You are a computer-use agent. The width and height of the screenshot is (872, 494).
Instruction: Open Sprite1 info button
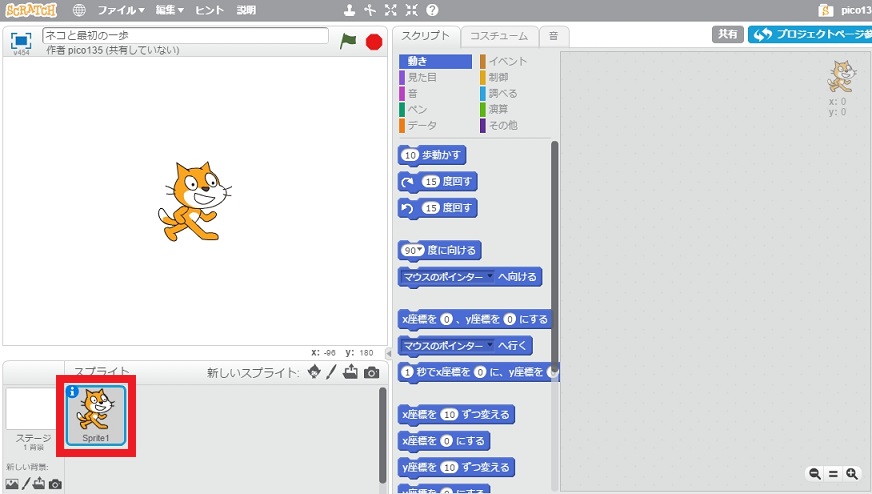click(x=72, y=392)
